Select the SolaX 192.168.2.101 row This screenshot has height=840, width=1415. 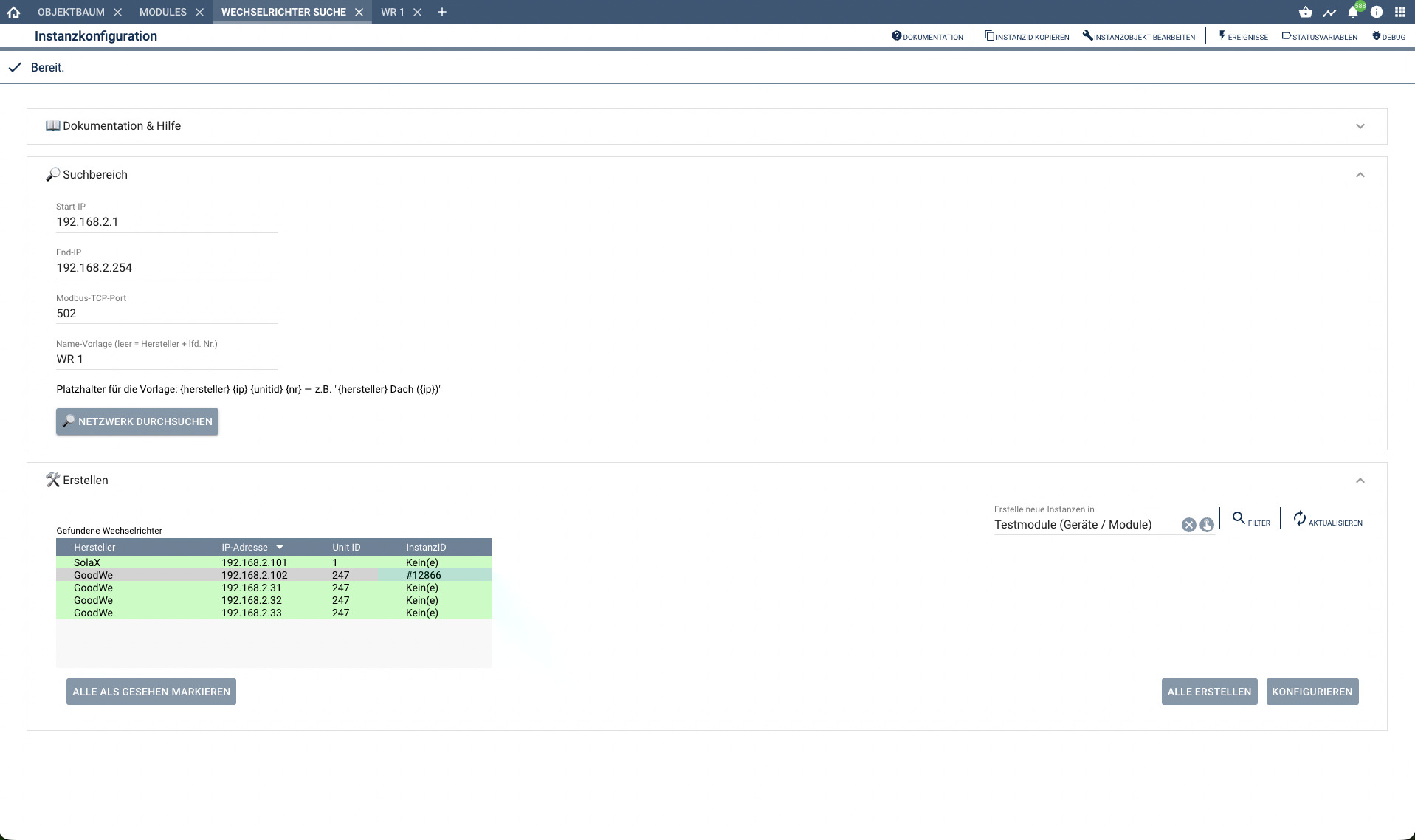274,562
